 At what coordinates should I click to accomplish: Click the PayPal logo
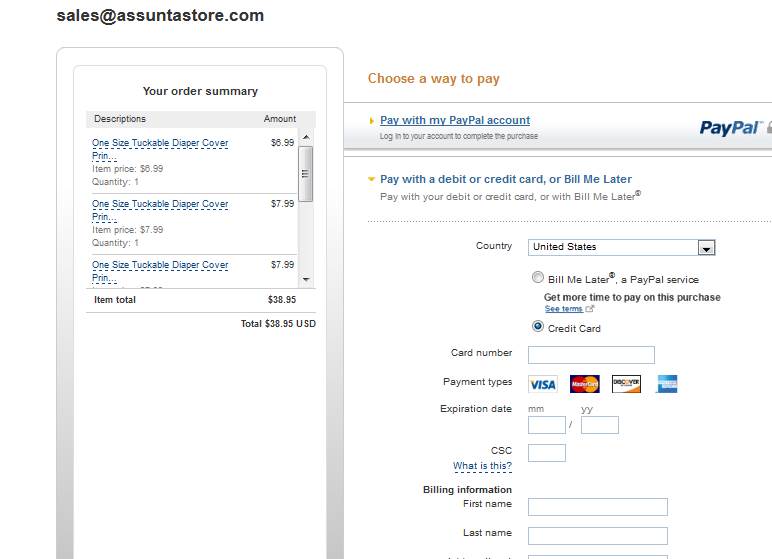pos(731,128)
